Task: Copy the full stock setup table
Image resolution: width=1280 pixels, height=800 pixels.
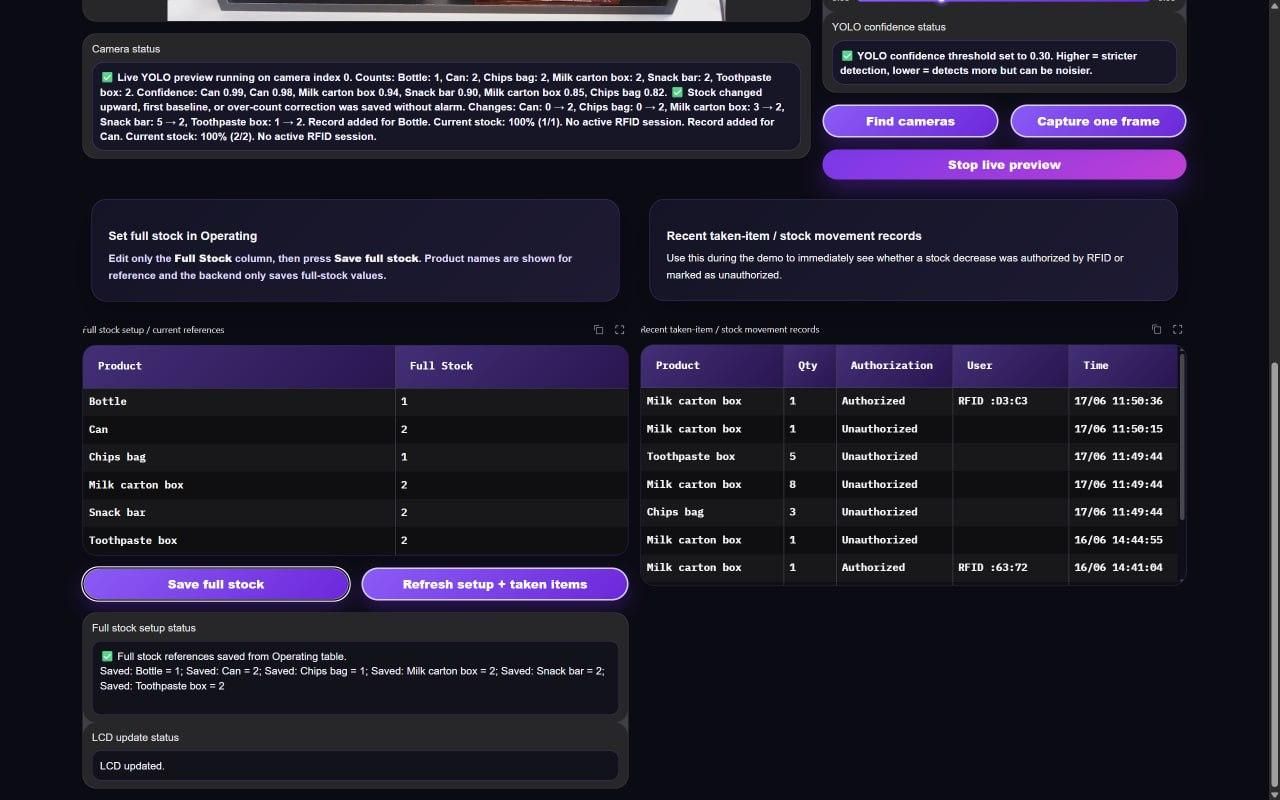Action: 598,330
